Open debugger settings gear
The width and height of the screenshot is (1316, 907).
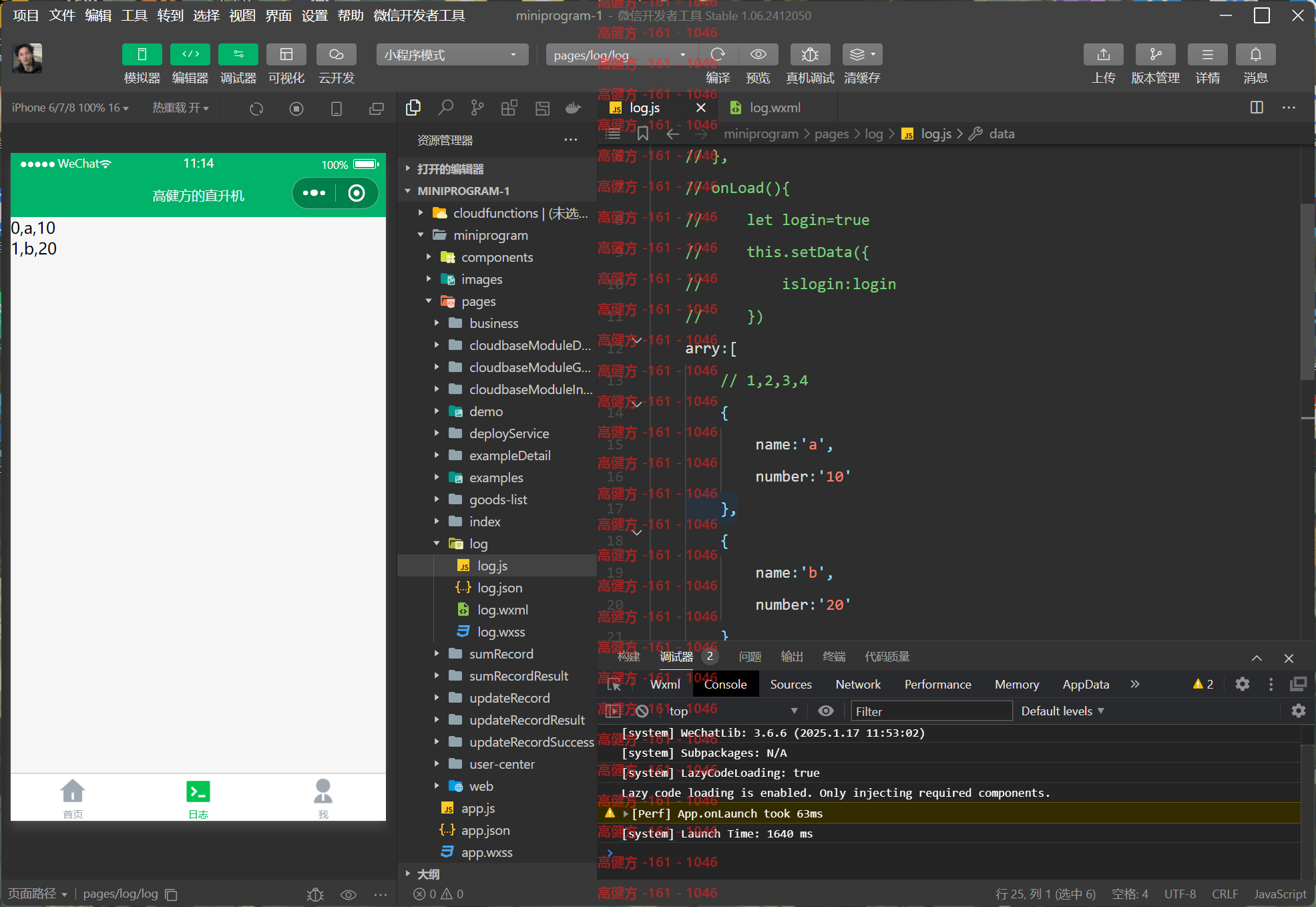point(1242,684)
